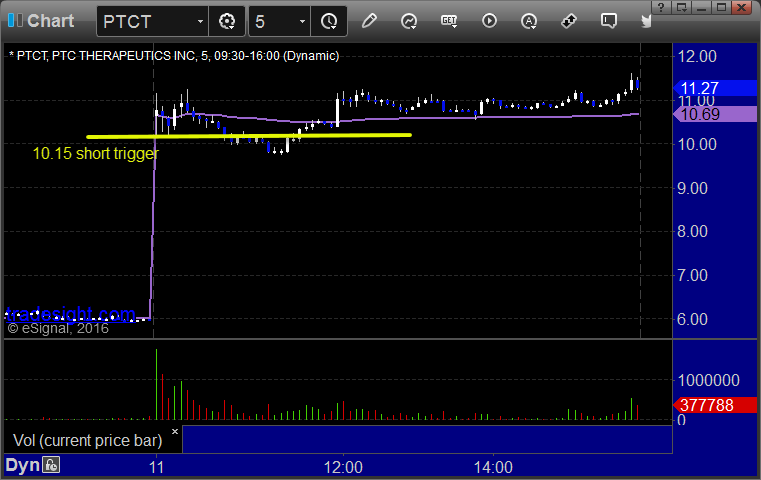This screenshot has height=480, width=761.
Task: Click the help question mark button
Action: (x=661, y=7)
